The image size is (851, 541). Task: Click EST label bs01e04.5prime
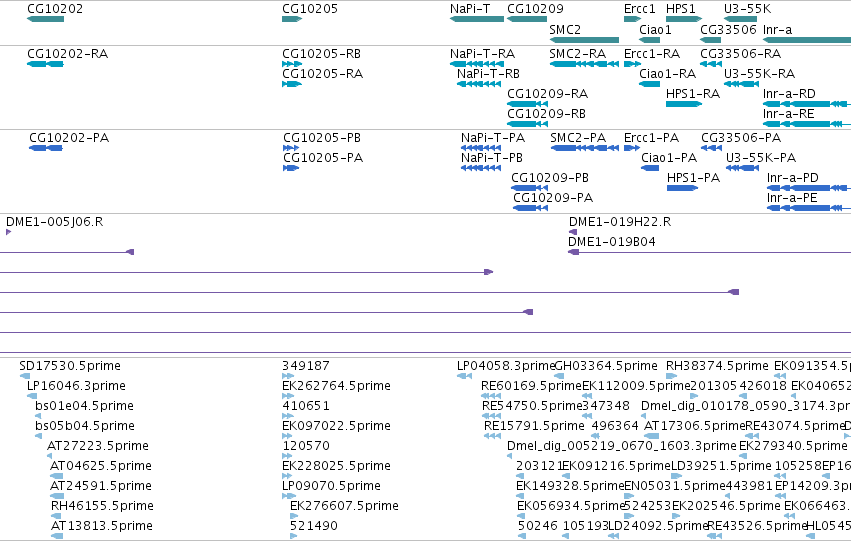(x=84, y=406)
